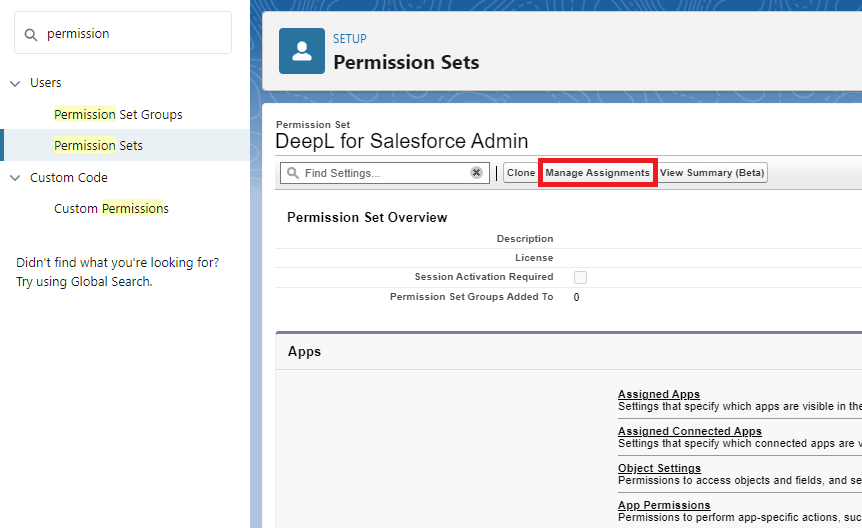Click the magnifier icon in Quick Find

(31, 34)
